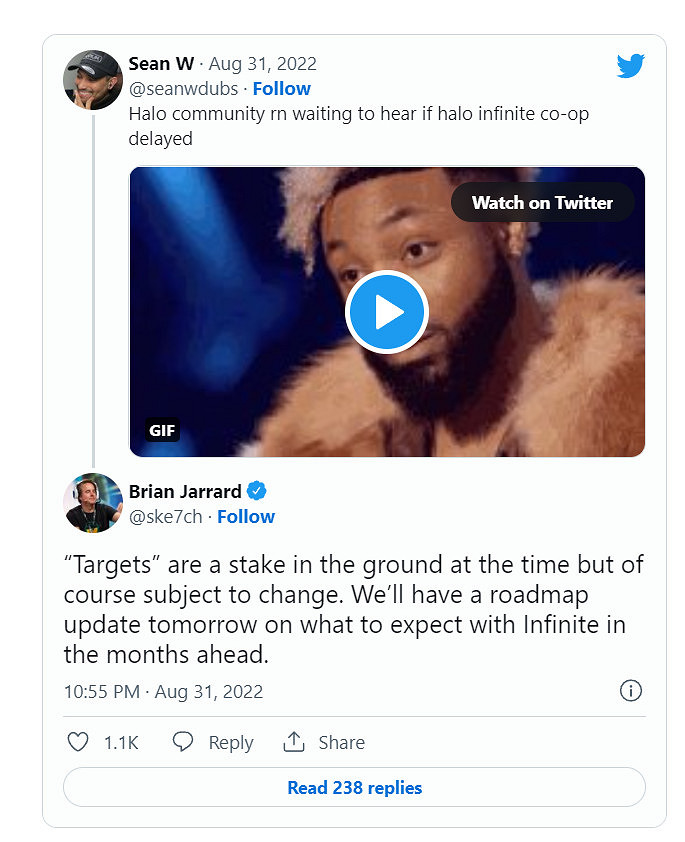Click the Sean W display name

click(x=163, y=64)
